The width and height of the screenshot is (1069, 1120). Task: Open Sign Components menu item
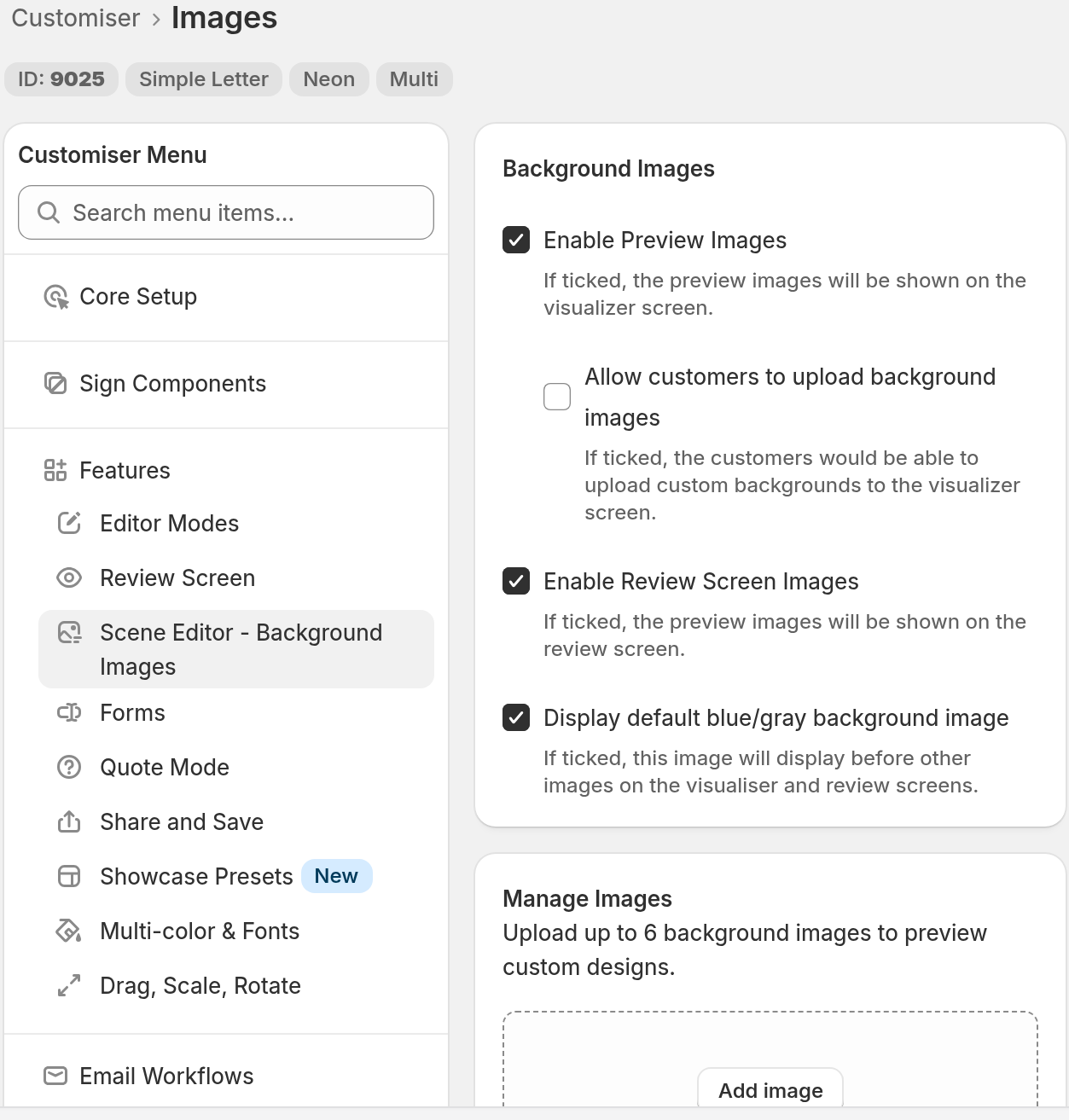pos(226,384)
